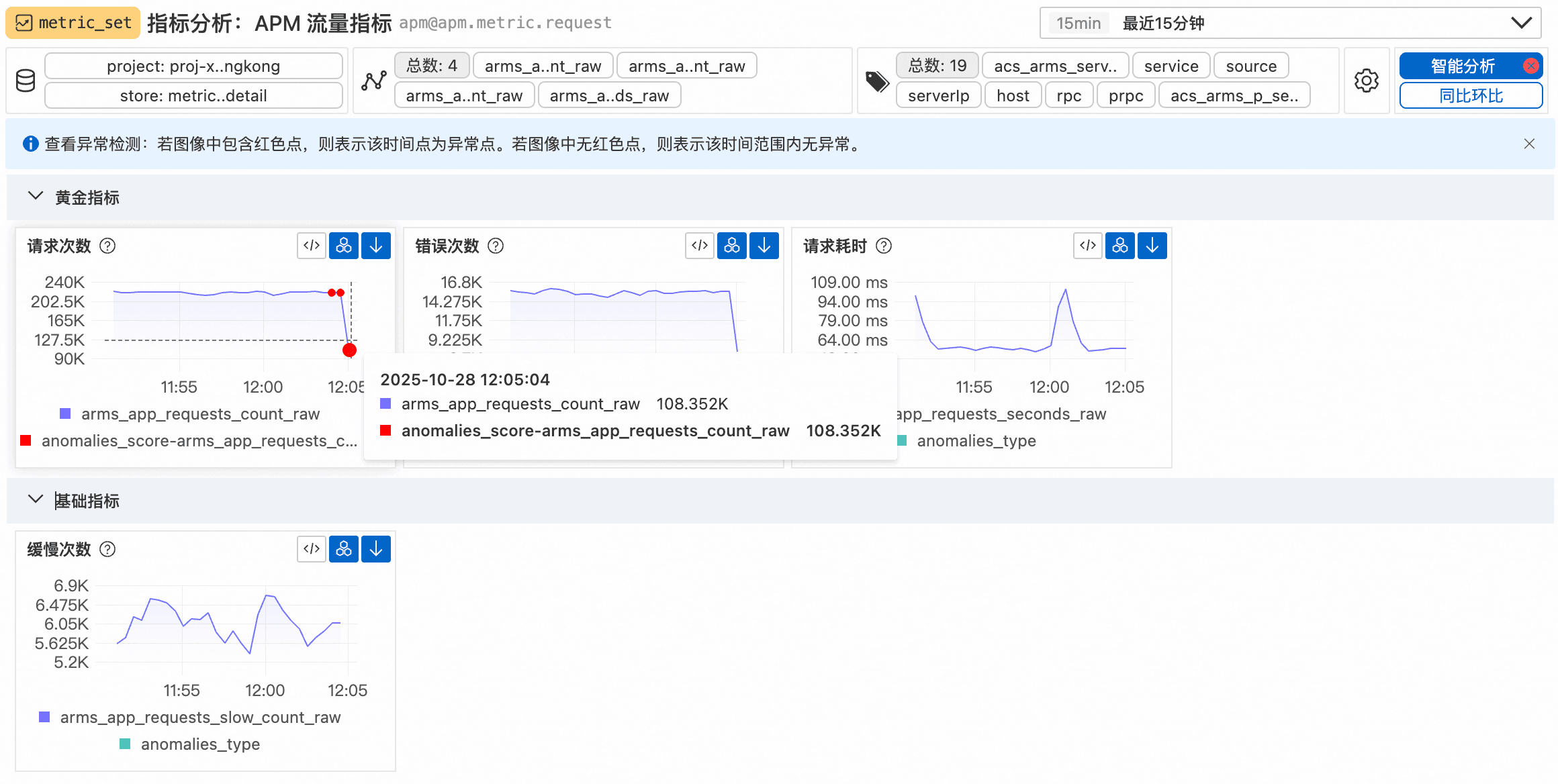Open the settings gear icon
This screenshot has height=784, width=1558.
click(x=1367, y=81)
